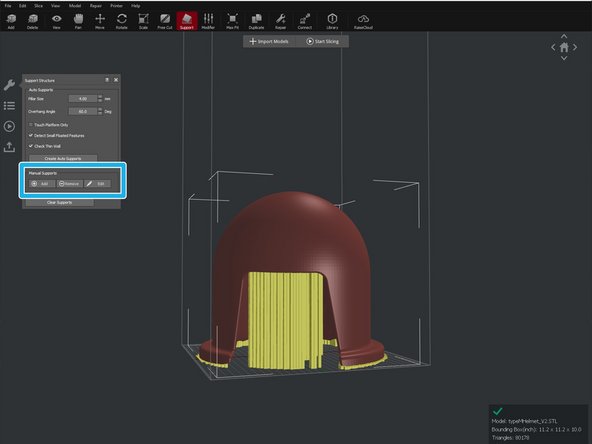Open the View menu

[56, 6]
